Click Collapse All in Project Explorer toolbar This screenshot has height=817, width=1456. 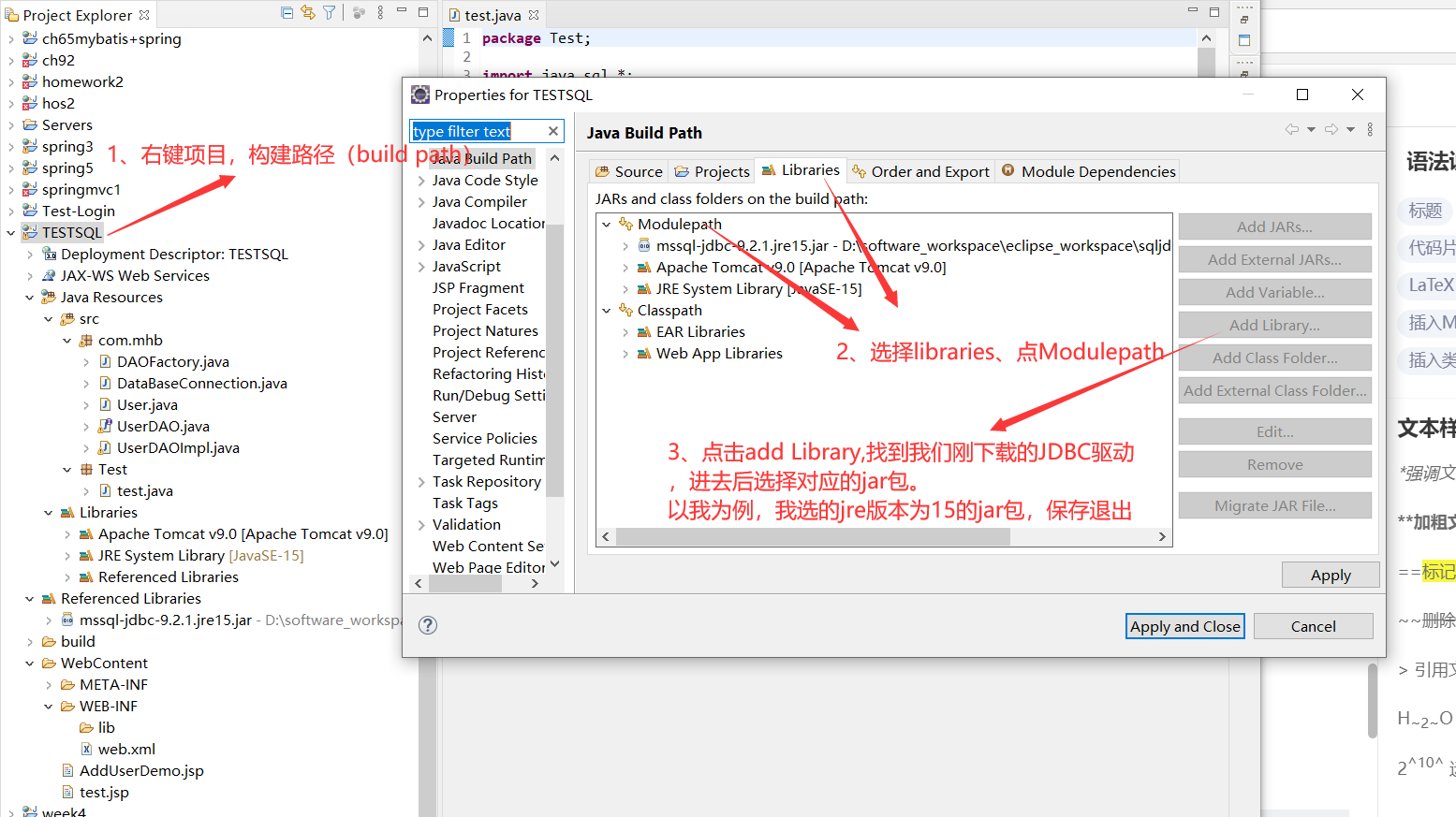[287, 13]
